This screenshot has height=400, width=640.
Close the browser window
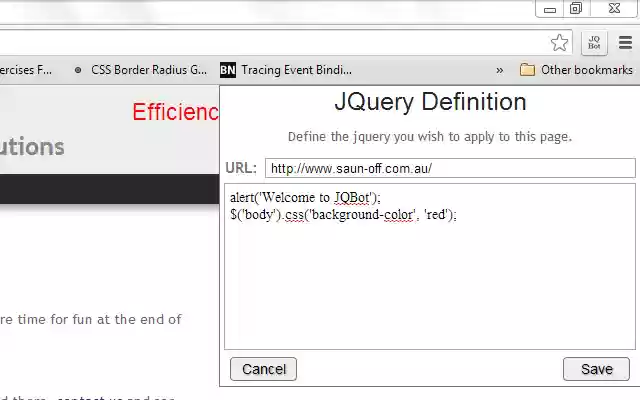[614, 8]
